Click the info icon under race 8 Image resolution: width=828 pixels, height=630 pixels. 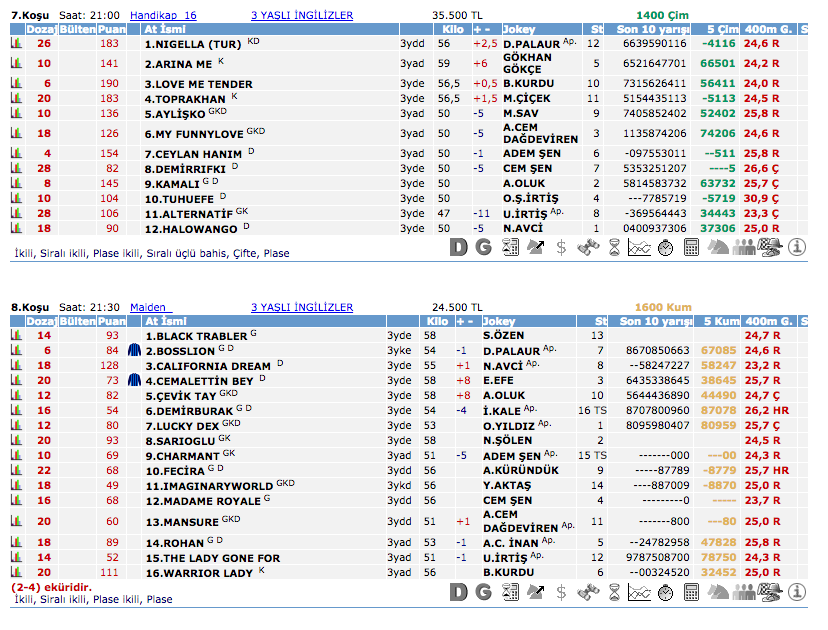pyautogui.click(x=797, y=591)
